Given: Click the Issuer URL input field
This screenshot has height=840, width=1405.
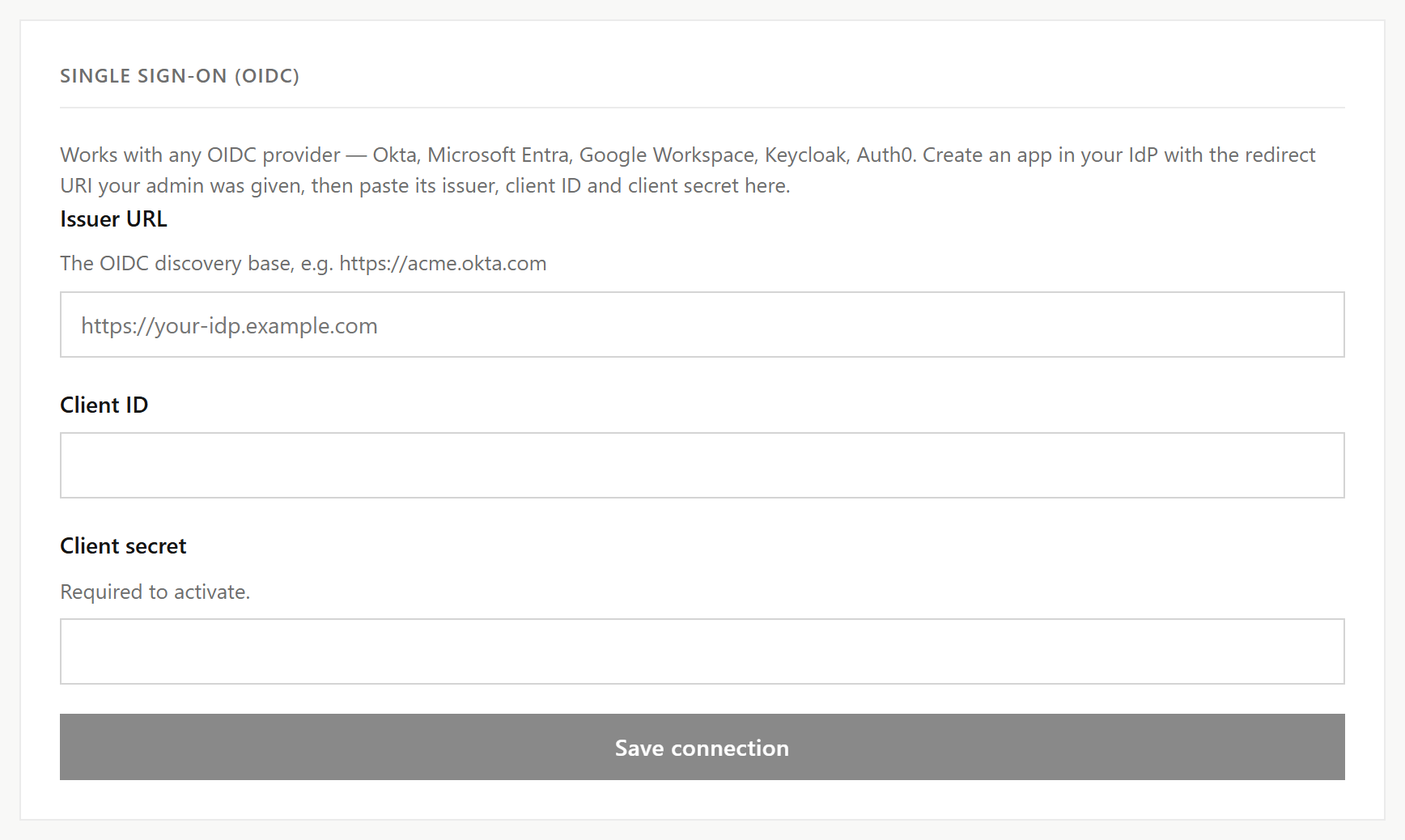Looking at the screenshot, I should click(702, 325).
